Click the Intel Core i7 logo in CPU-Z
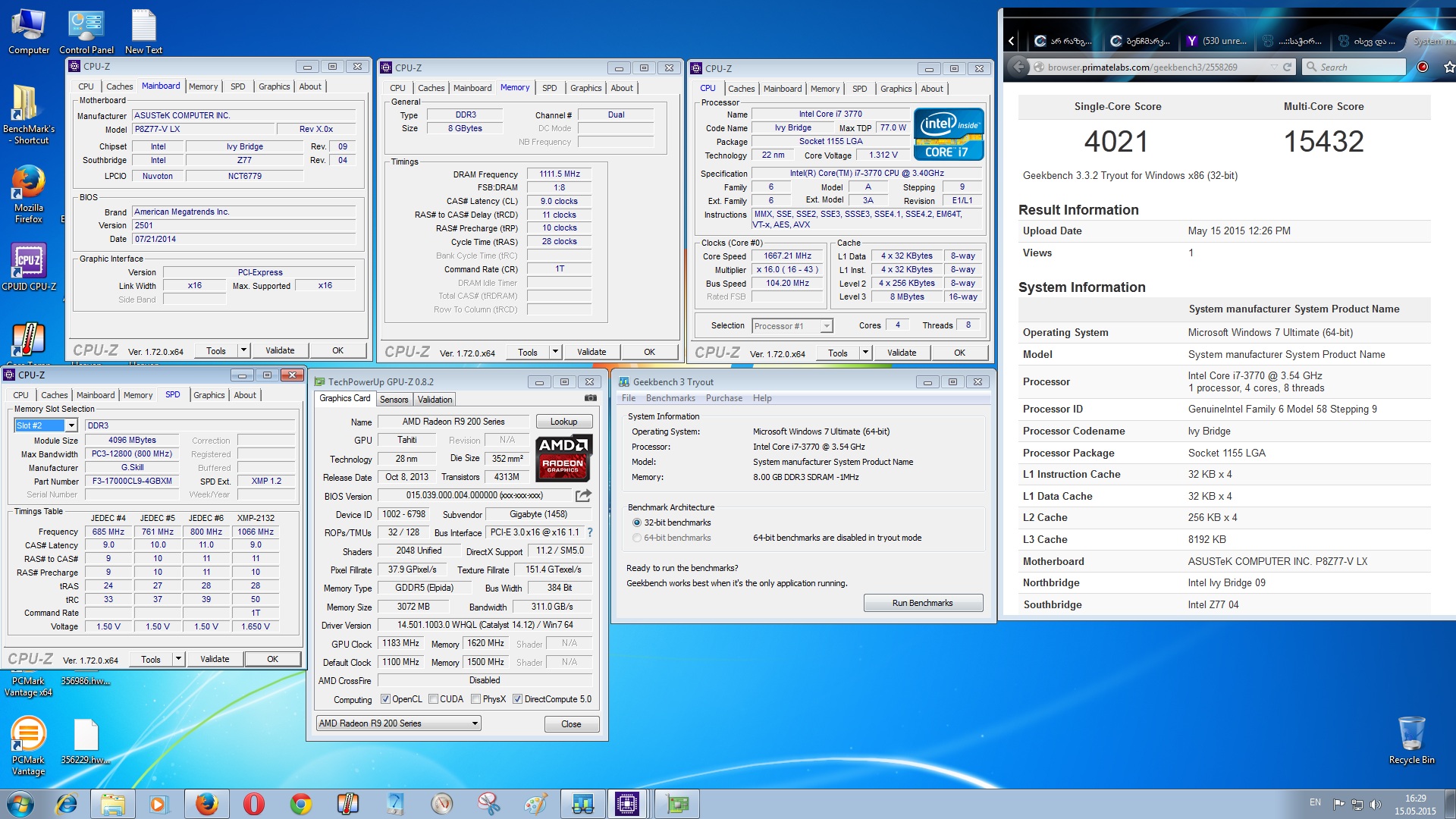1456x819 pixels. 949,134
